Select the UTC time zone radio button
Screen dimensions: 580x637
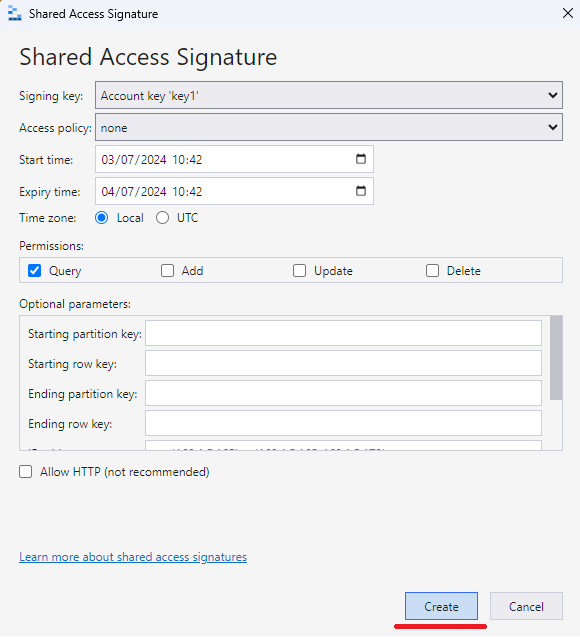point(162,218)
